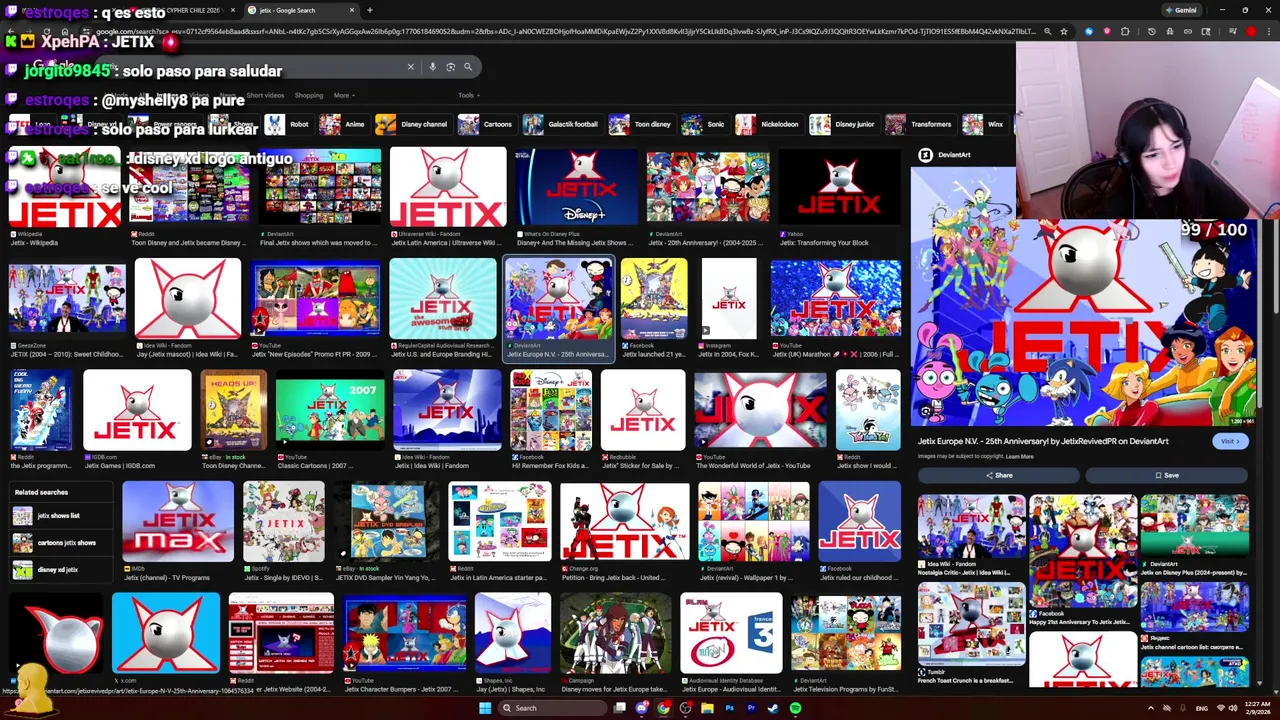Open the Jetix Max IMDb thumbnail
Screen dimensions: 1280x720
[178, 522]
